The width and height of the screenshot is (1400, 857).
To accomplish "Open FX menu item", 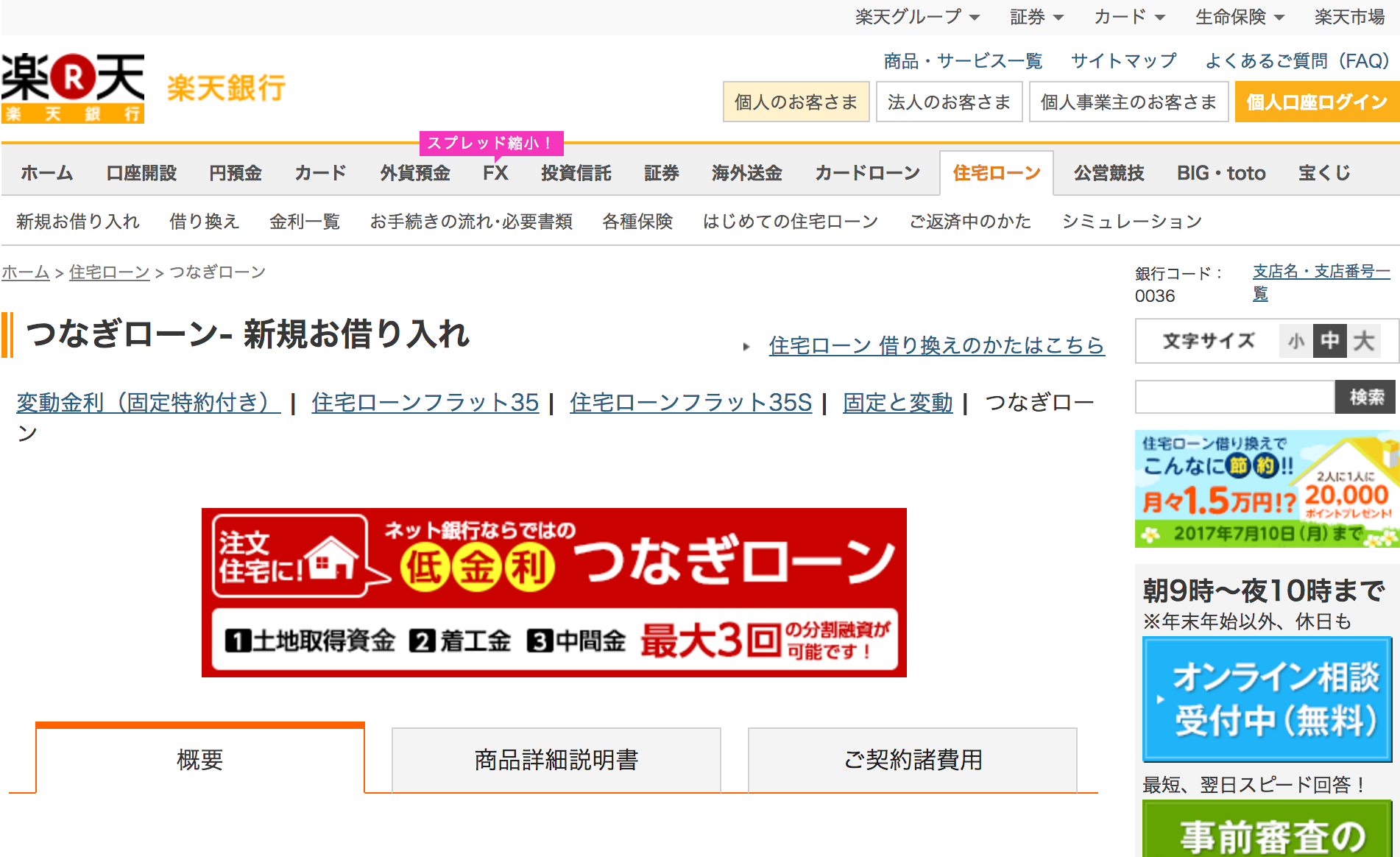I will (495, 173).
